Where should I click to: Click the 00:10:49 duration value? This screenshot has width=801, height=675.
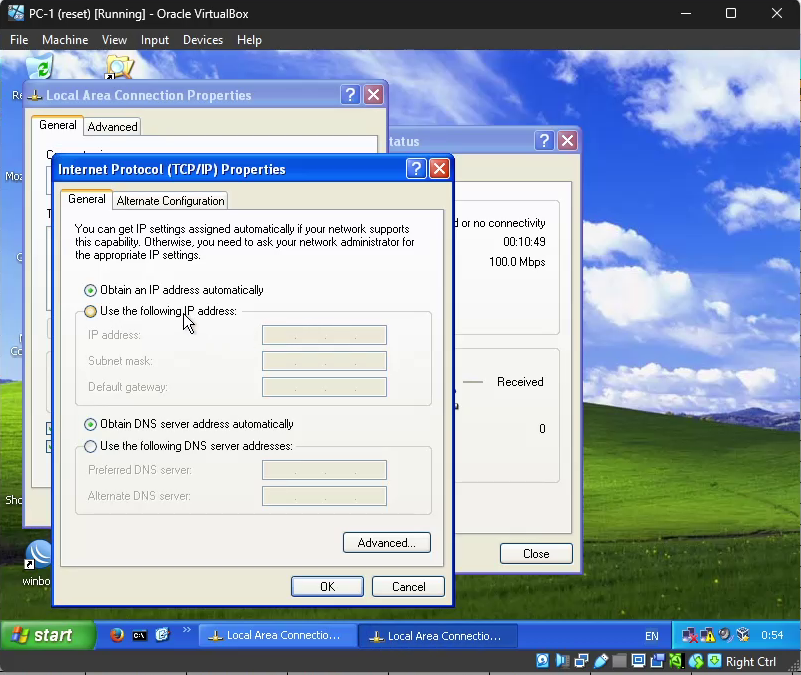pyautogui.click(x=524, y=242)
